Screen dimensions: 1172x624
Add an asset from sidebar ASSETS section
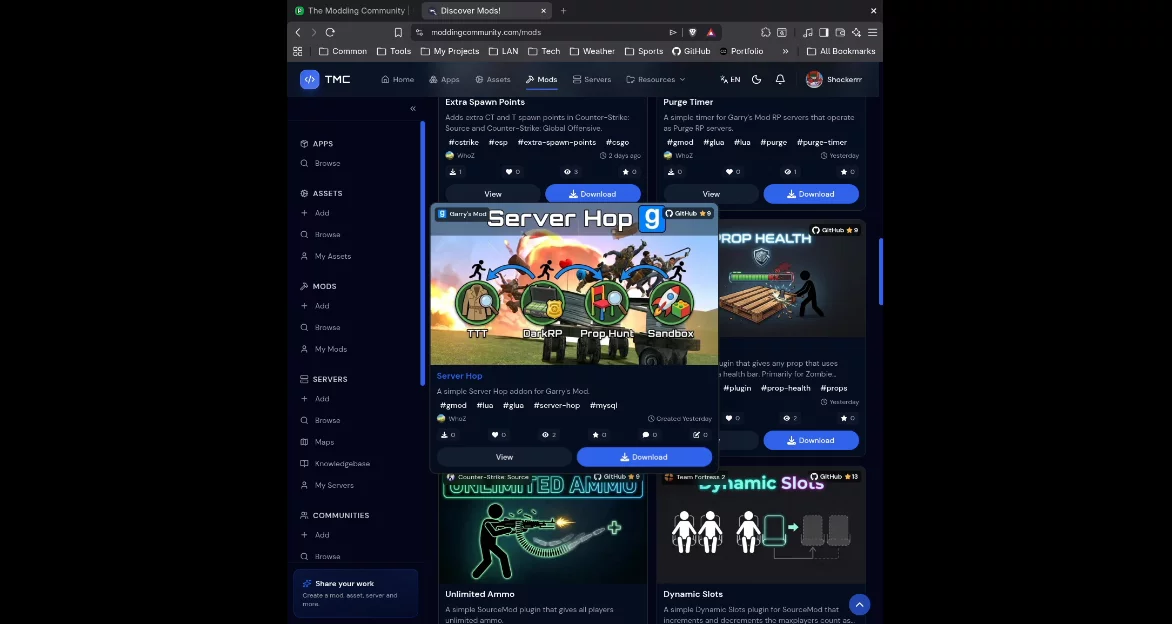315,213
